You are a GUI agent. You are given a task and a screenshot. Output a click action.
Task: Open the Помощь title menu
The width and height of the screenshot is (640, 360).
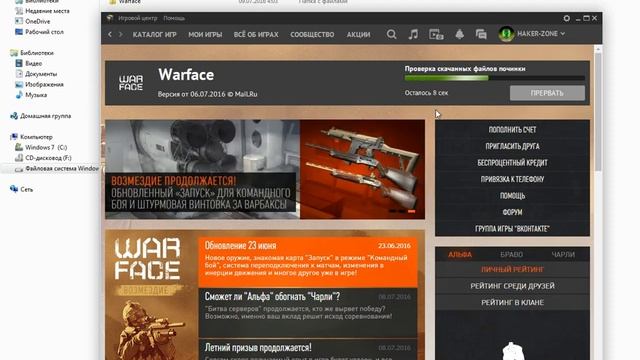click(174, 18)
